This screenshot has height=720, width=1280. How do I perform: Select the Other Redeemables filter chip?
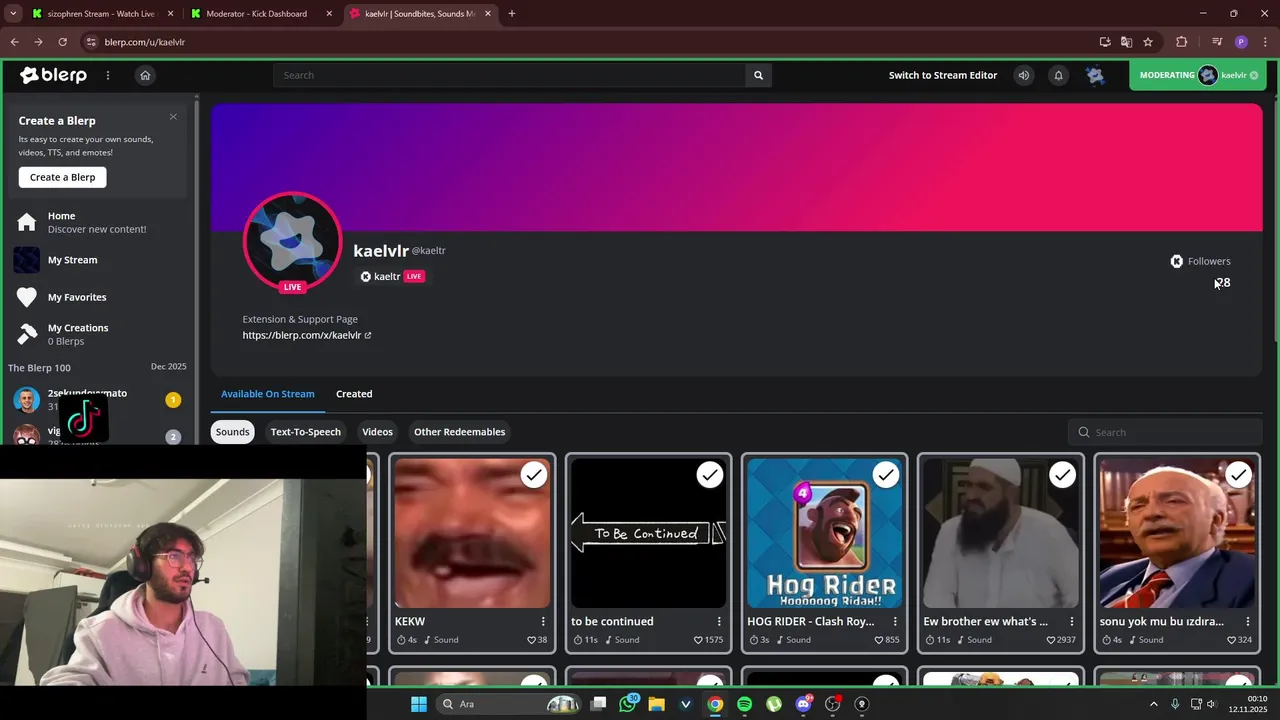pos(459,432)
